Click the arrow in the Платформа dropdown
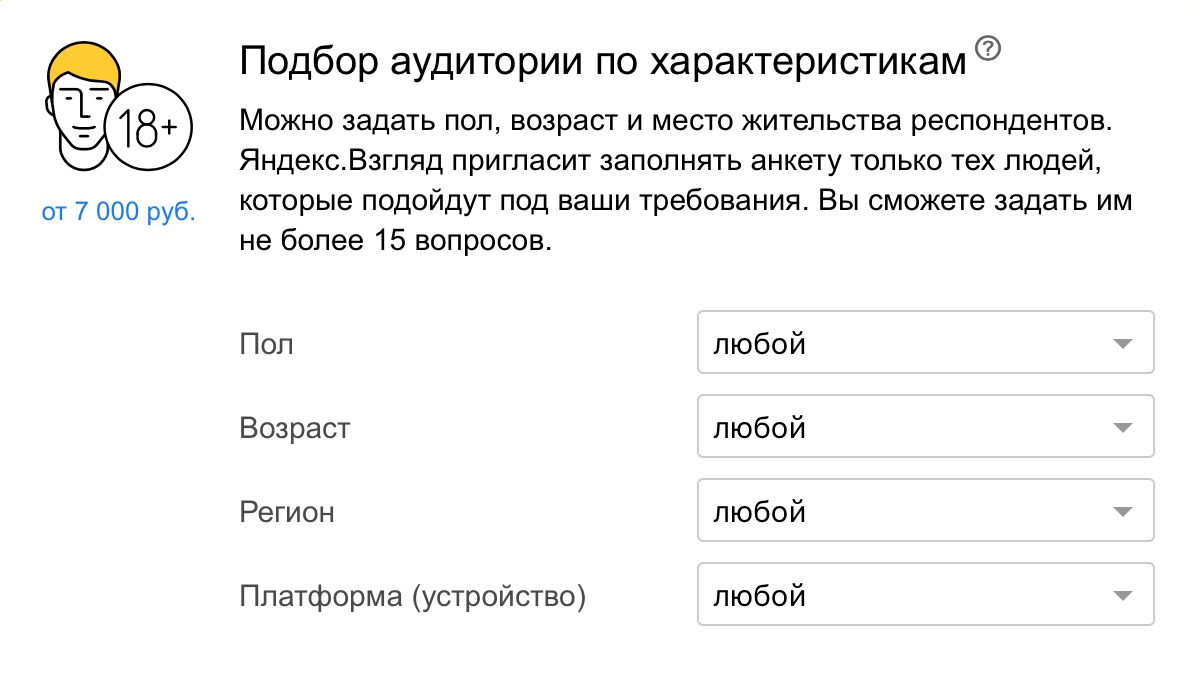Screen dimensions: 1192x680 pyautogui.click(x=1122, y=597)
